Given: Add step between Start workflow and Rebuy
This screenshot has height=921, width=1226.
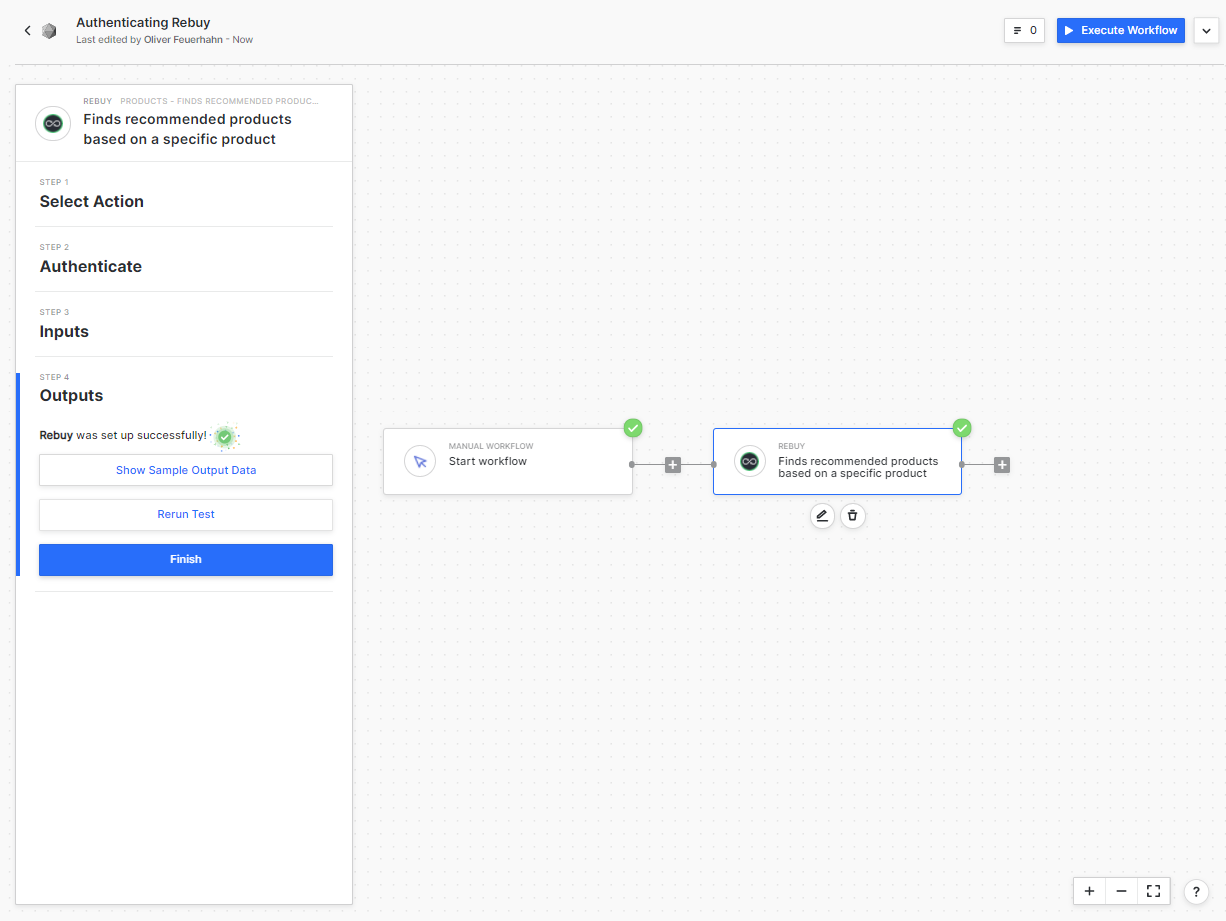Looking at the screenshot, I should point(673,465).
